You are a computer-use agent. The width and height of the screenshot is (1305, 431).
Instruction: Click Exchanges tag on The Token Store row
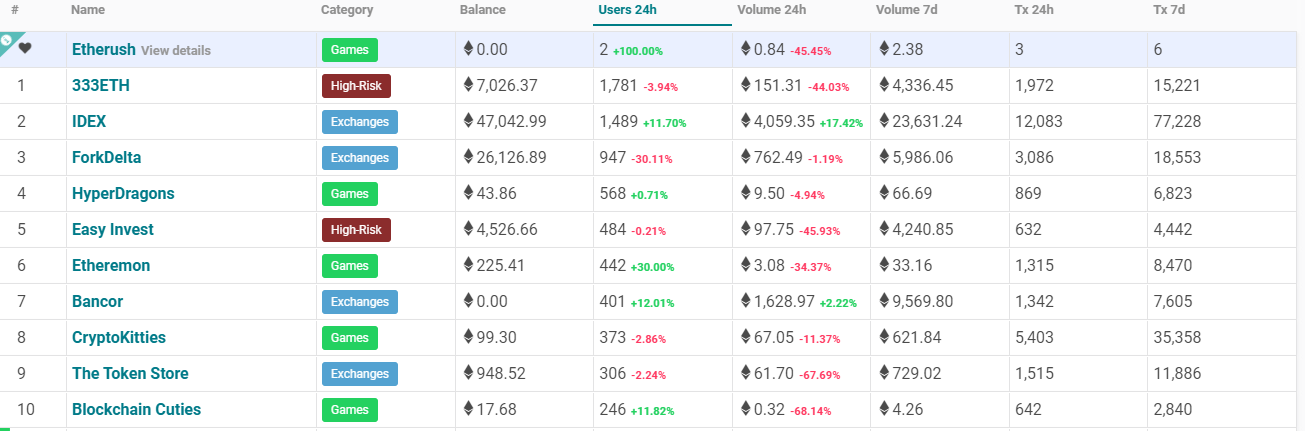click(x=360, y=374)
